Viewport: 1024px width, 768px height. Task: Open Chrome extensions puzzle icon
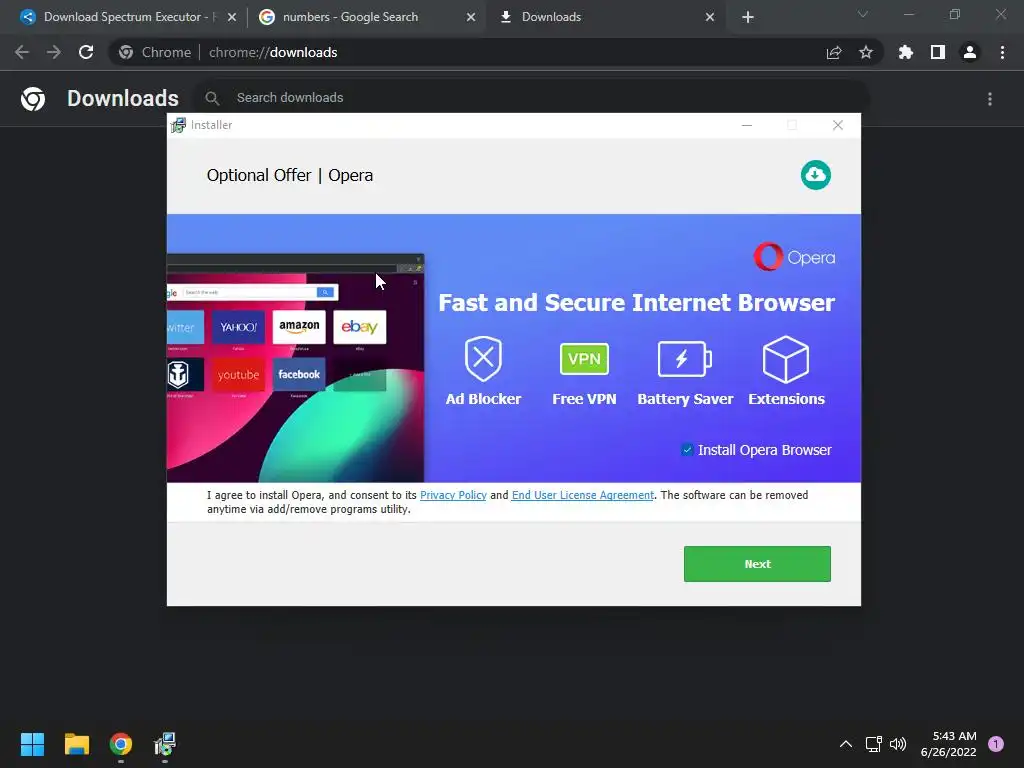pyautogui.click(x=906, y=52)
